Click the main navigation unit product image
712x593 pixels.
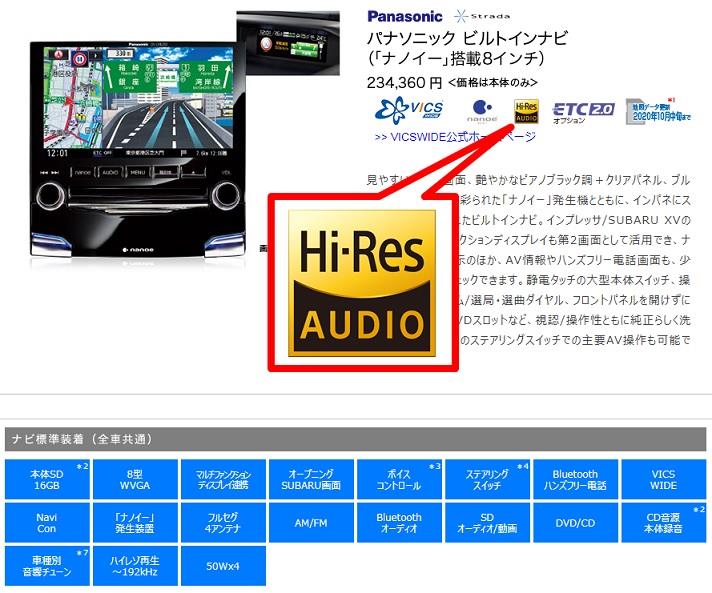click(x=138, y=149)
